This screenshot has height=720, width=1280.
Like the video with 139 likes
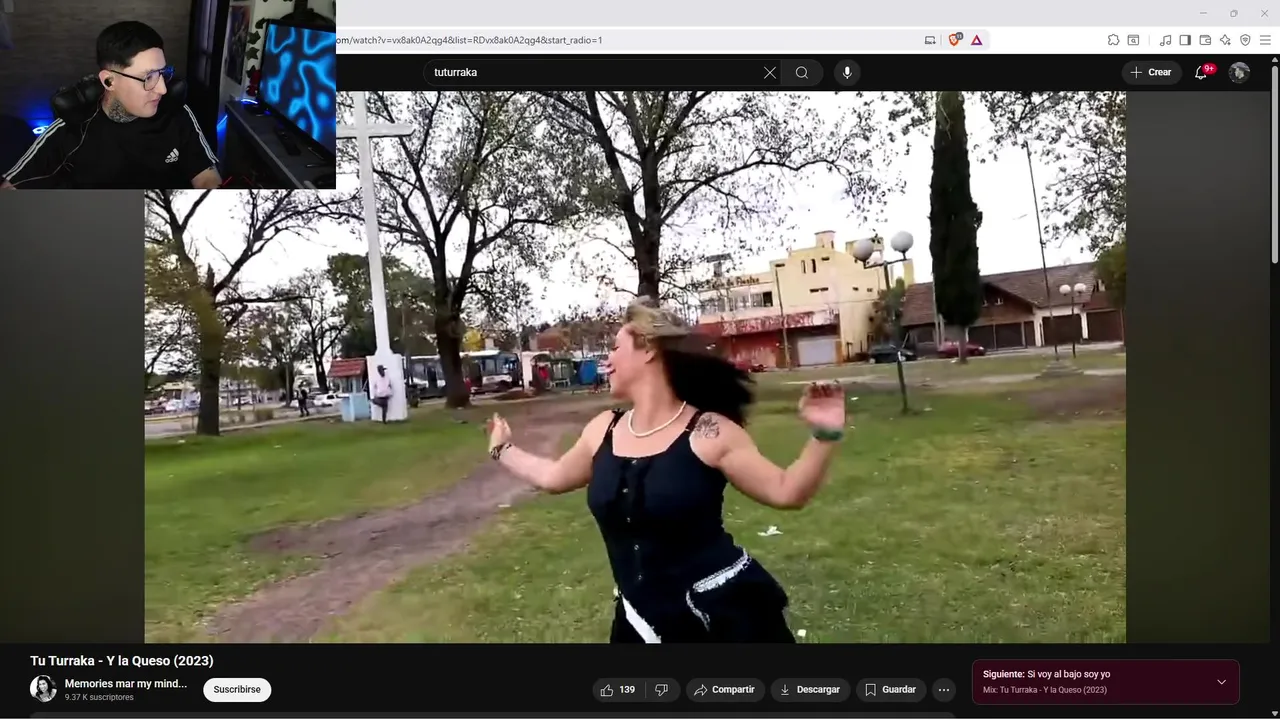point(617,690)
